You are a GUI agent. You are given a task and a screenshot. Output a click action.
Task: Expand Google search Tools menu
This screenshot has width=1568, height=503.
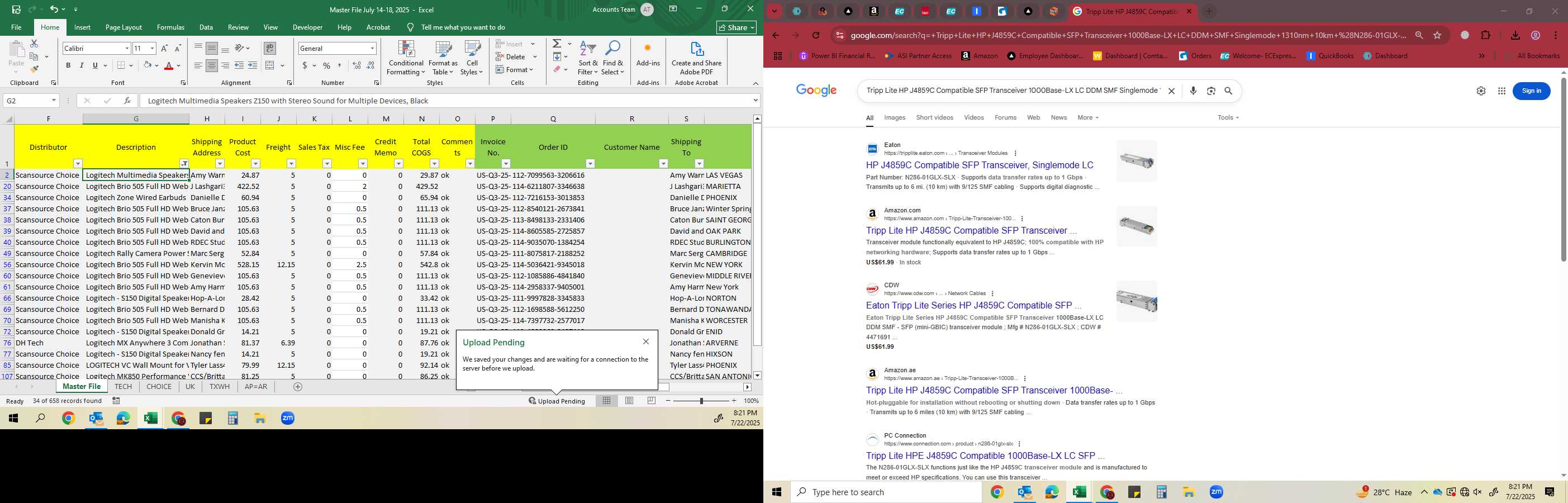[x=1228, y=117]
